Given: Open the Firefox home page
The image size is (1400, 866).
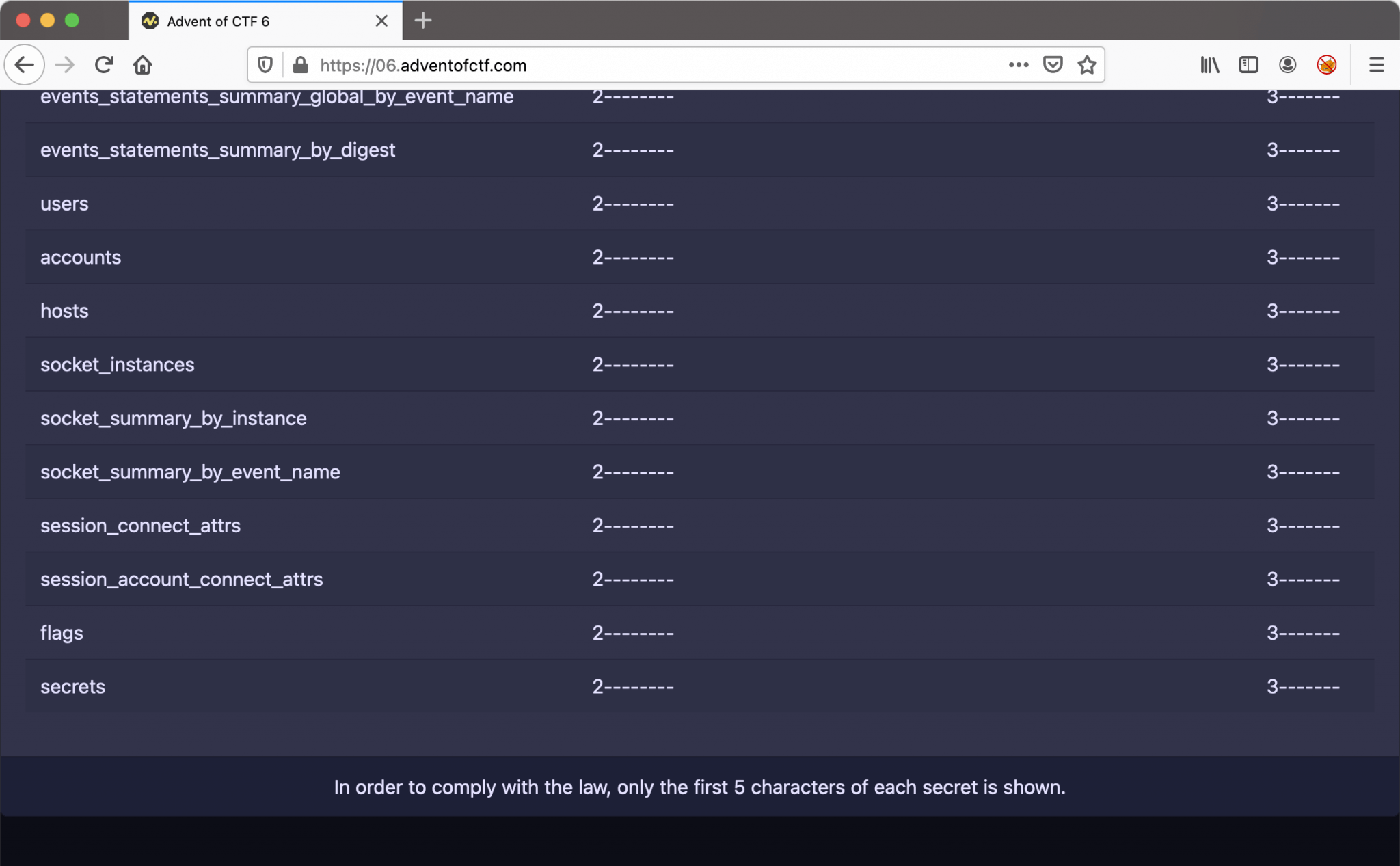Looking at the screenshot, I should click(143, 65).
